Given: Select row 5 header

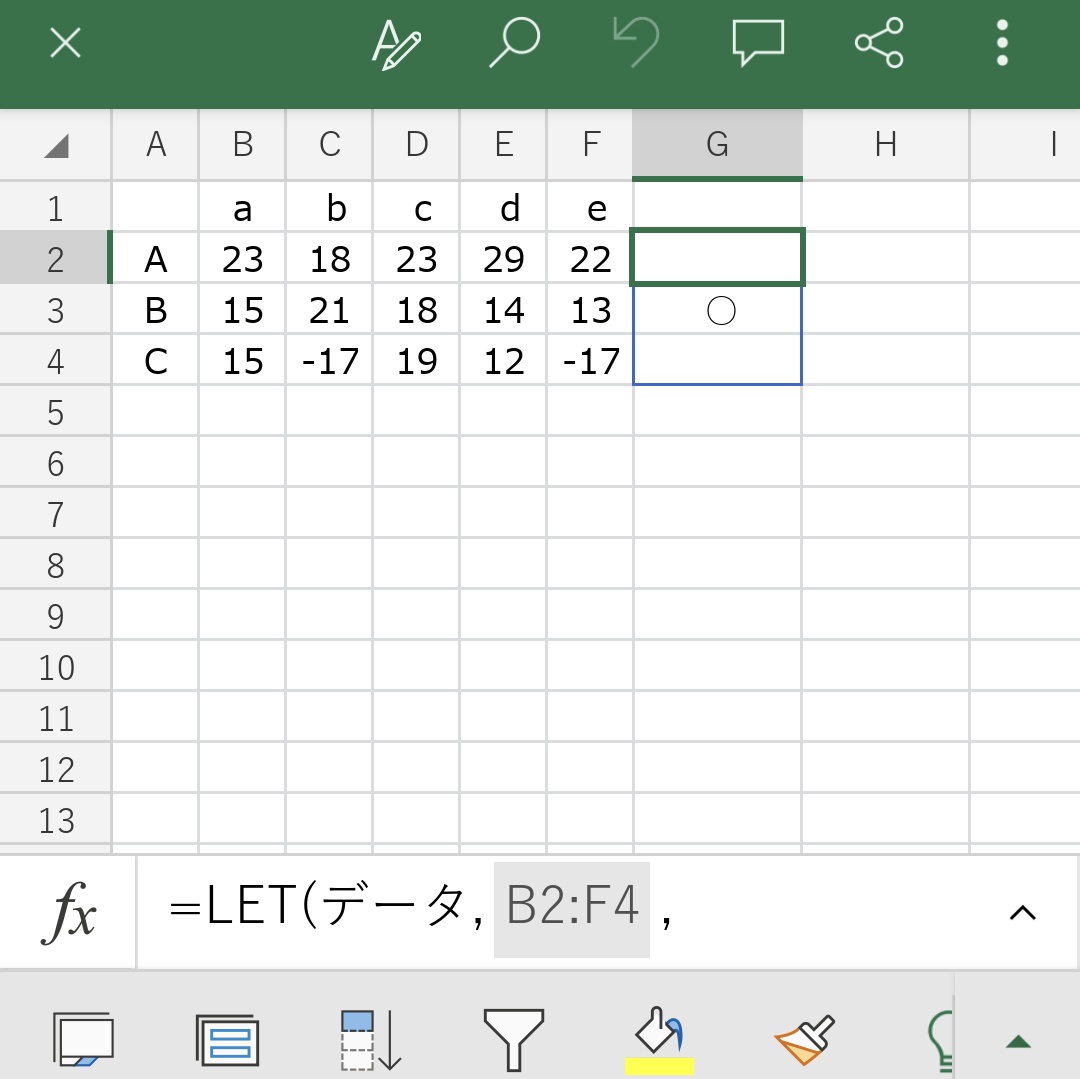Looking at the screenshot, I should 55,412.
